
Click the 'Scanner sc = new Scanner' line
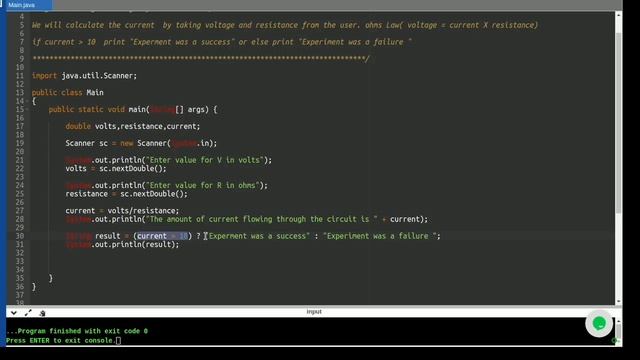point(141,143)
